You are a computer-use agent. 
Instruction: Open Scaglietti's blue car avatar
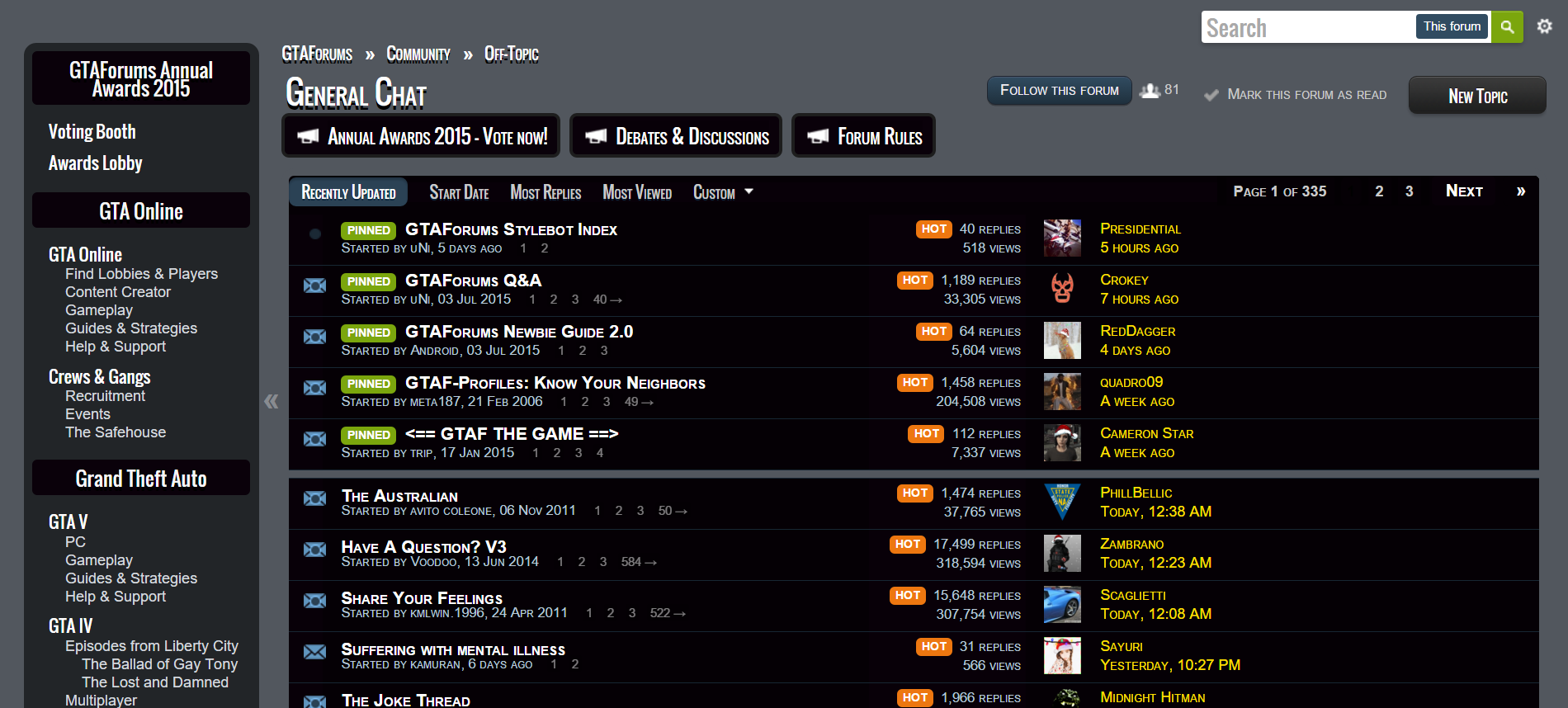point(1062,604)
